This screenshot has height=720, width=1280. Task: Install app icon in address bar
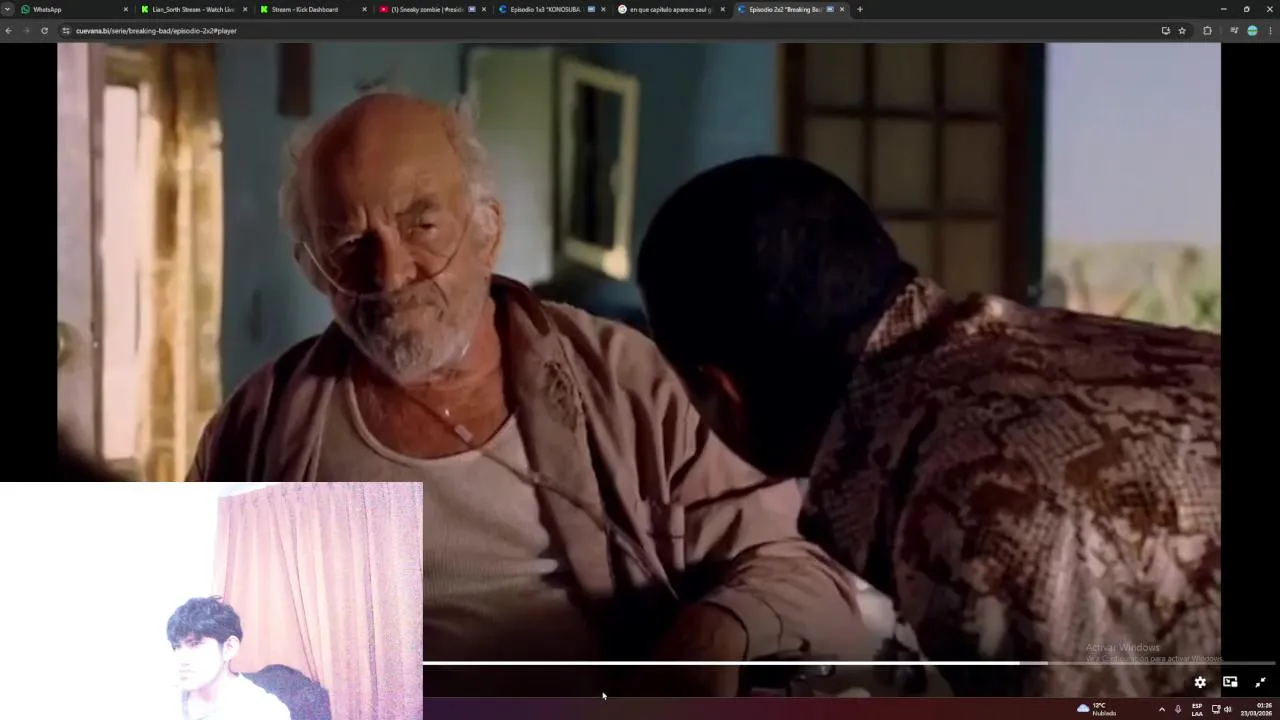pyautogui.click(x=1165, y=31)
